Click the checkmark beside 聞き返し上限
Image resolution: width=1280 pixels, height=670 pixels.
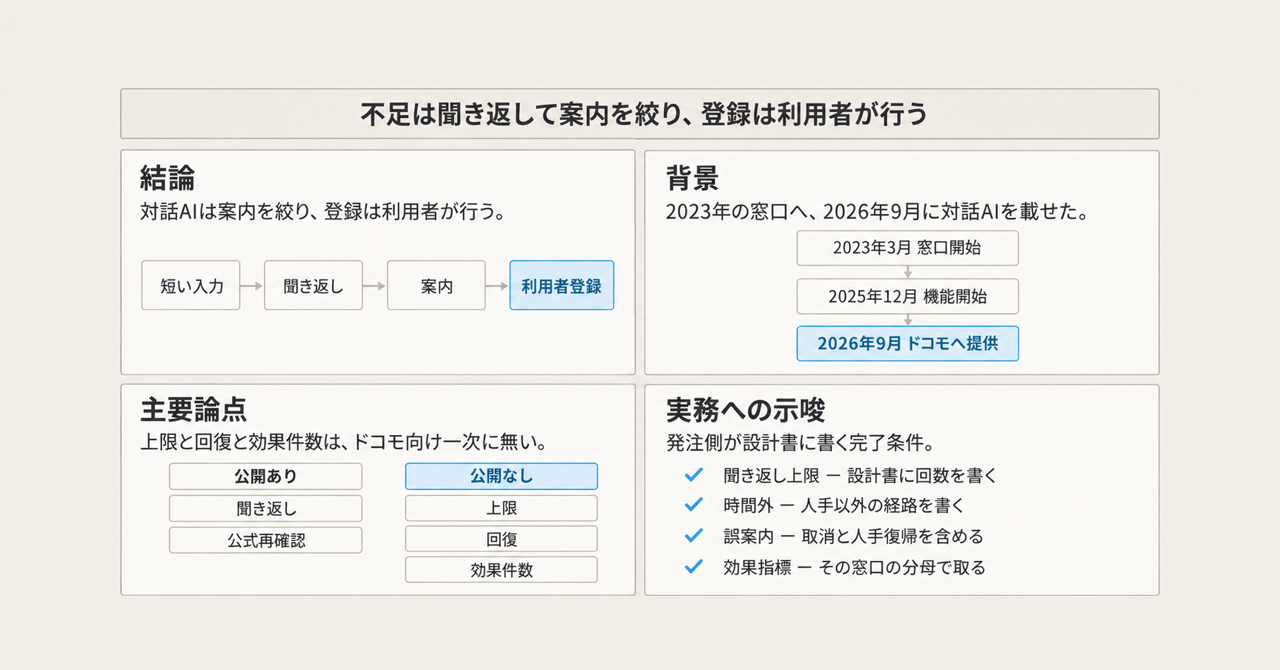click(x=693, y=475)
